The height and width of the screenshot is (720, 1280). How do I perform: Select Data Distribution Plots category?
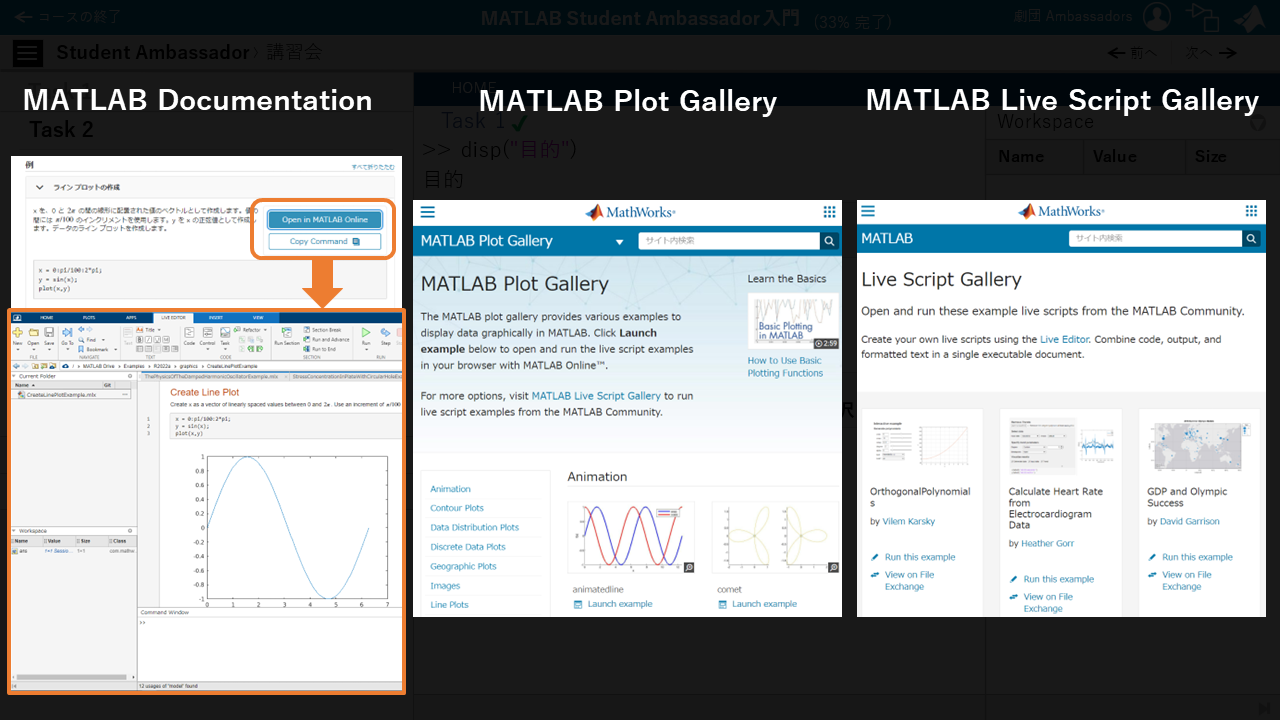tap(475, 527)
